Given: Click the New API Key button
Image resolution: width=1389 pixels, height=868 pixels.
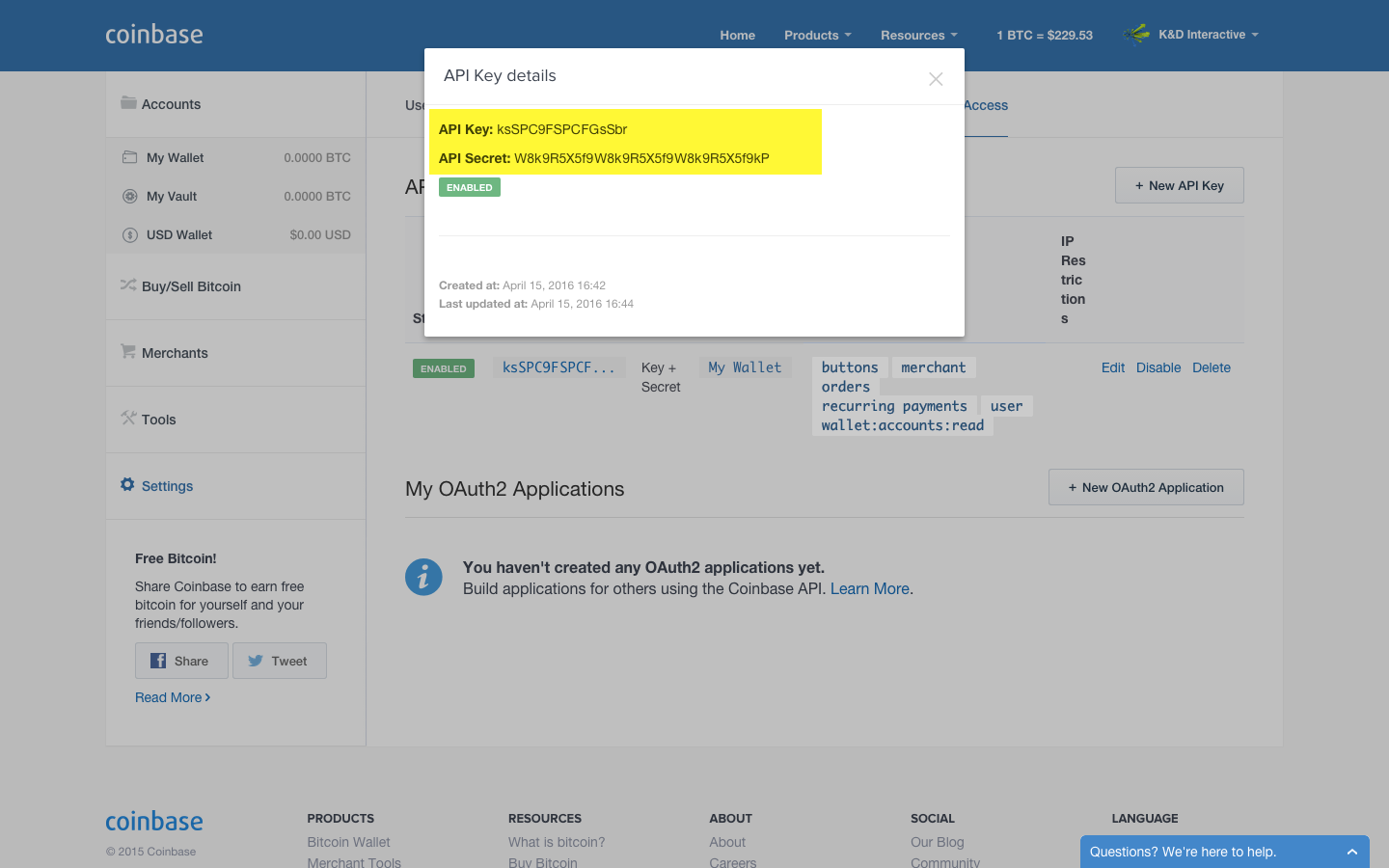Looking at the screenshot, I should (x=1180, y=185).
